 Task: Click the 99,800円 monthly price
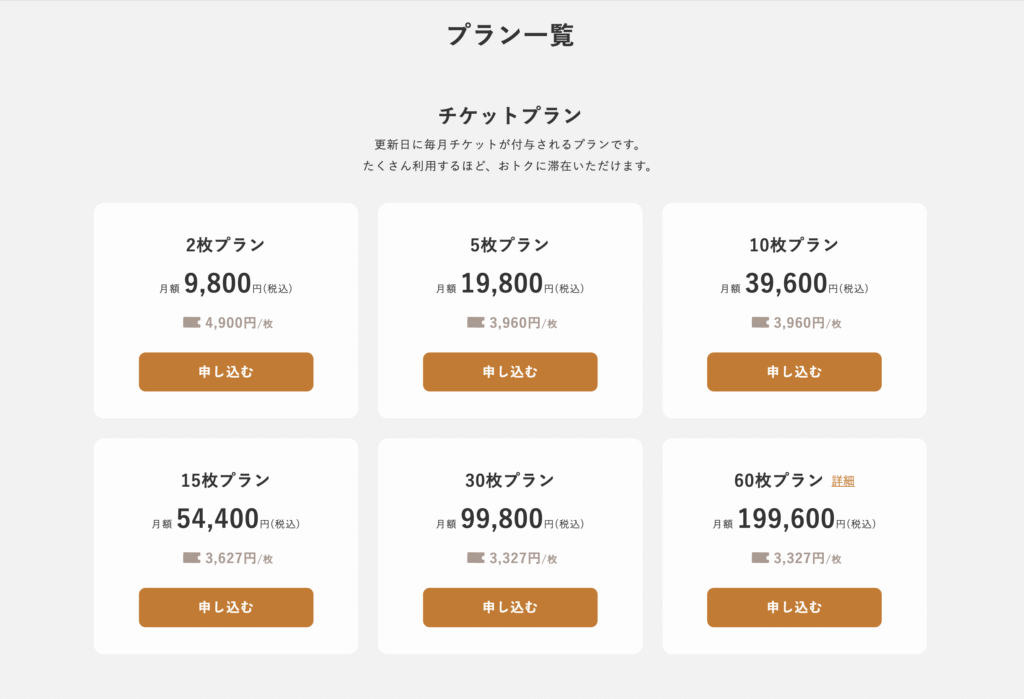[x=502, y=519]
